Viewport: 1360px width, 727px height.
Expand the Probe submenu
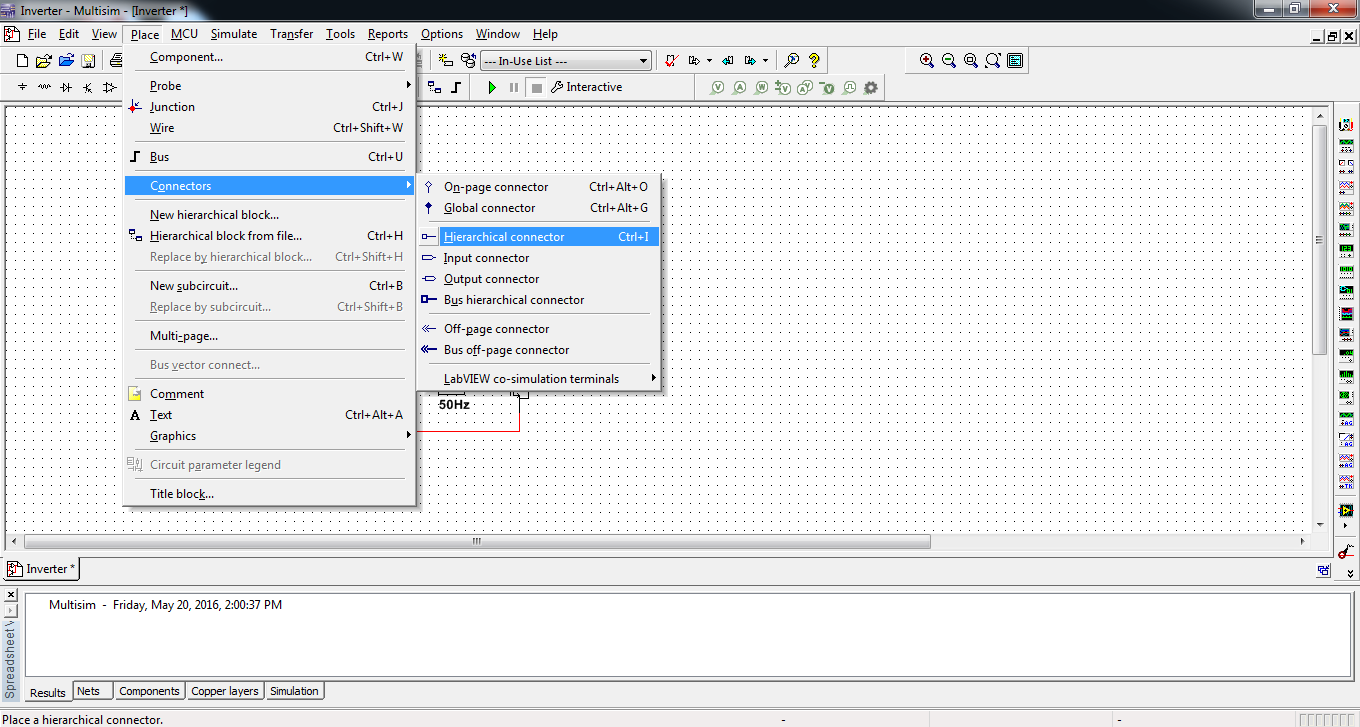[270, 86]
